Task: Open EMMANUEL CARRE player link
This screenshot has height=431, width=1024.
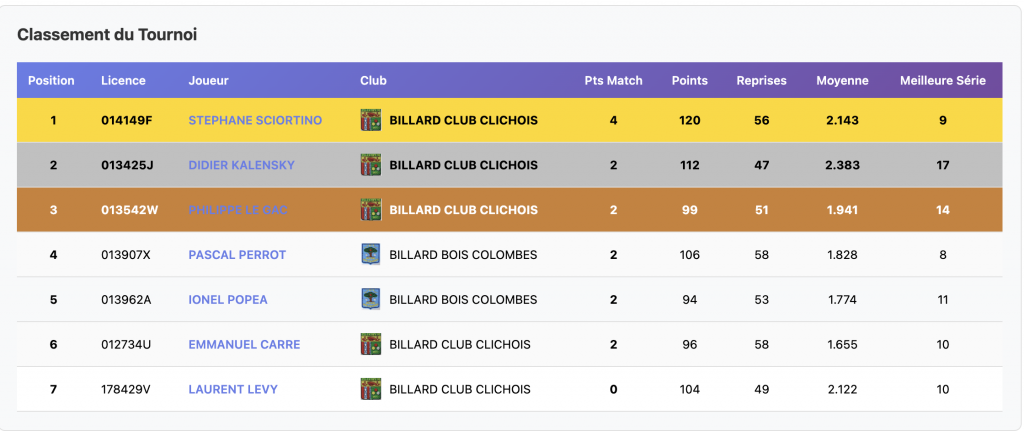Action: coord(244,345)
